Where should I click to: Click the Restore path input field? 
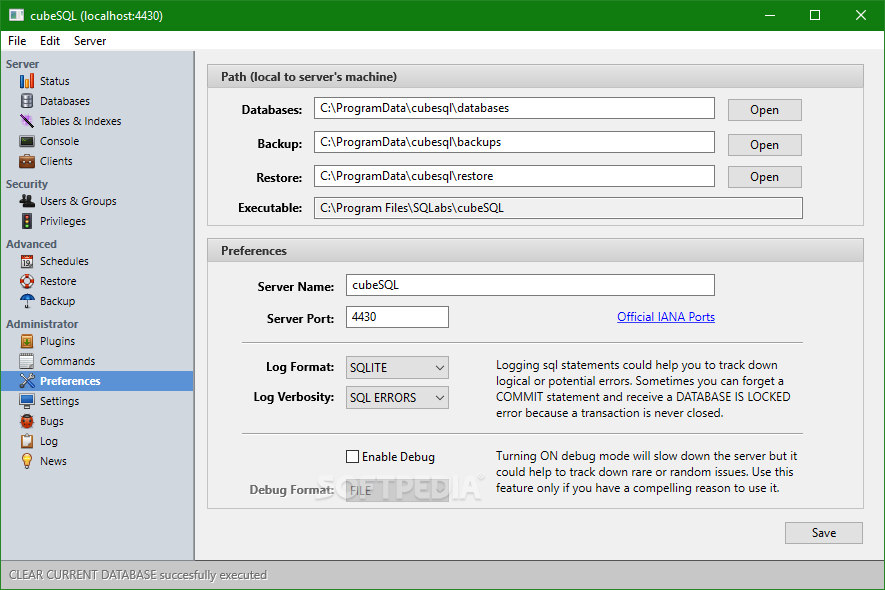pyautogui.click(x=514, y=176)
